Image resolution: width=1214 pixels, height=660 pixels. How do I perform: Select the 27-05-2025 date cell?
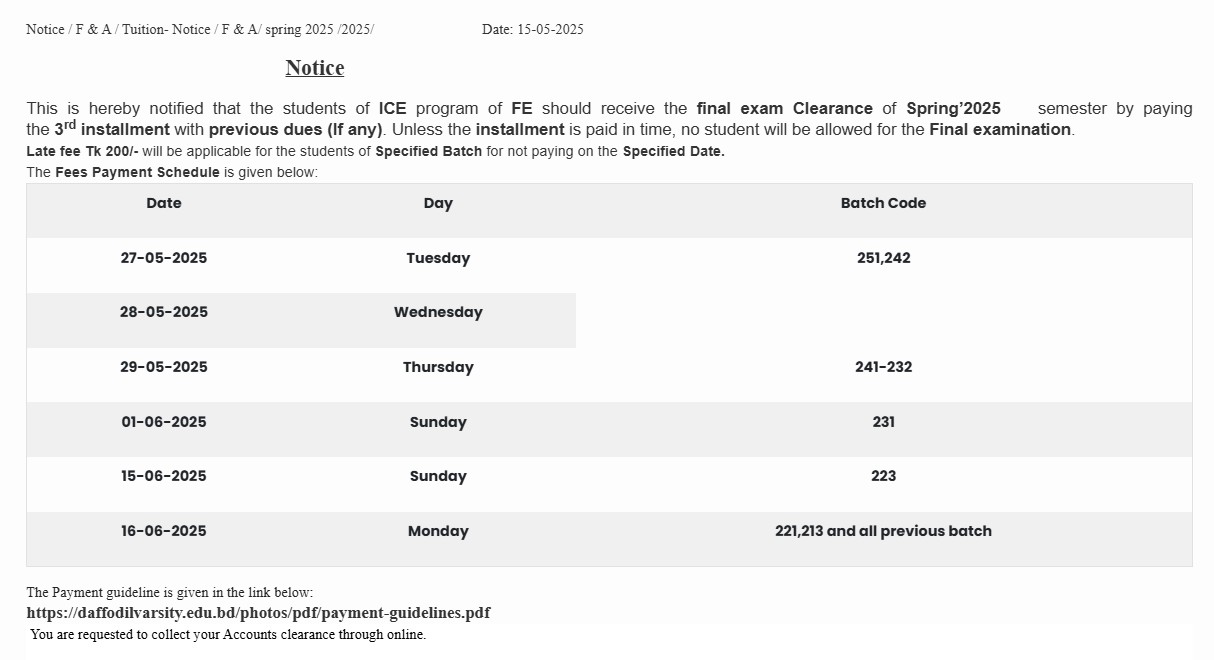click(x=164, y=258)
